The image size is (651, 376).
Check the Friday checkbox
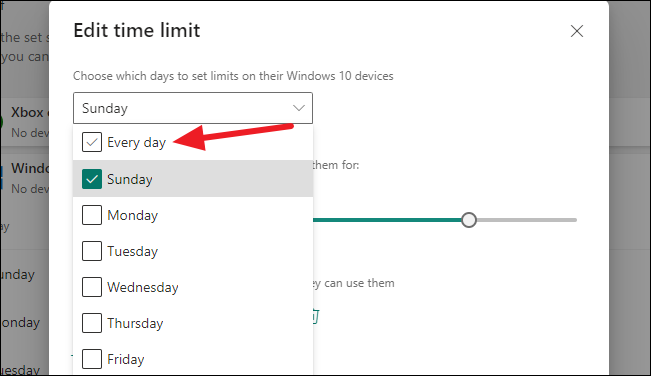tap(92, 359)
